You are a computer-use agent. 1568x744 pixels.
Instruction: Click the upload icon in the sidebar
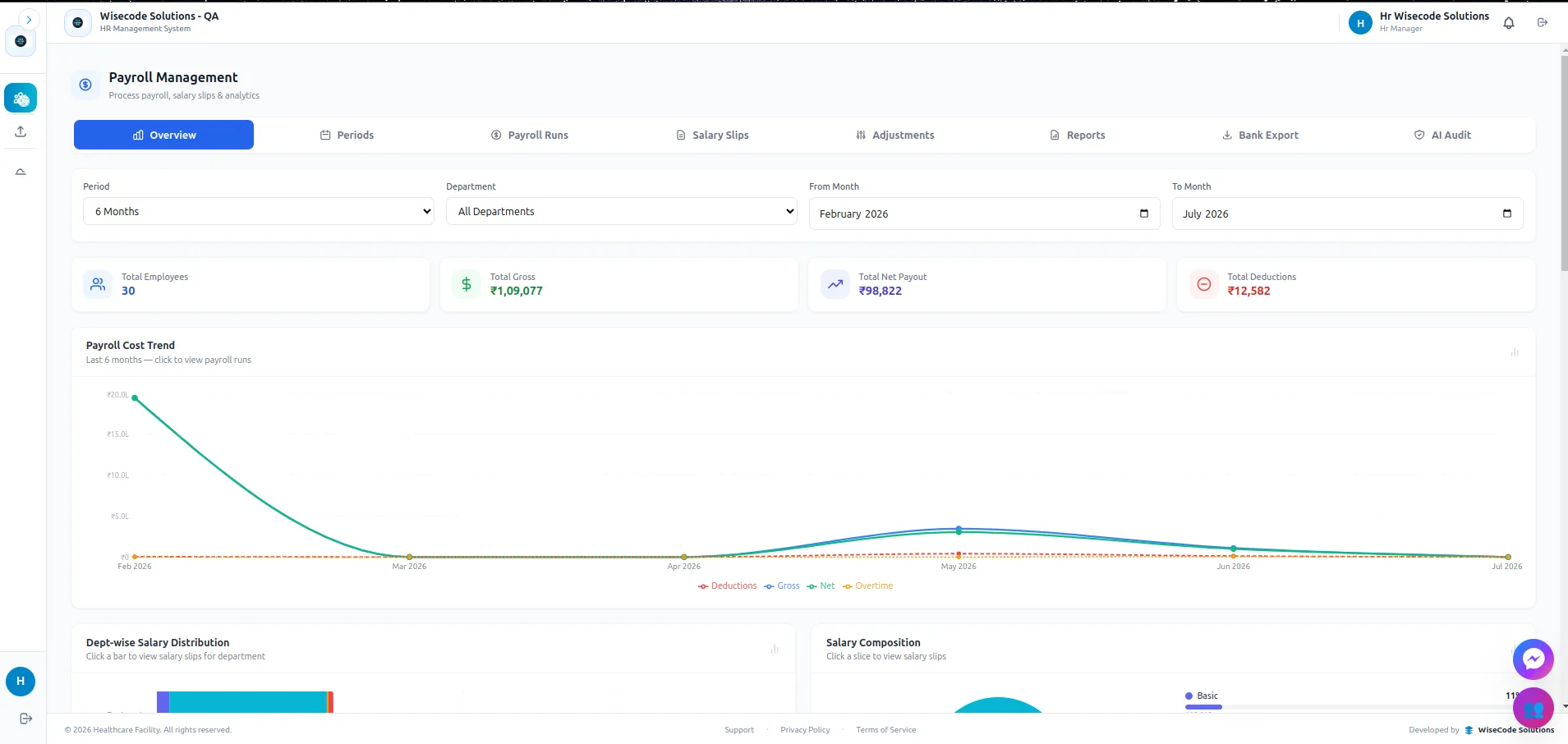click(x=21, y=131)
